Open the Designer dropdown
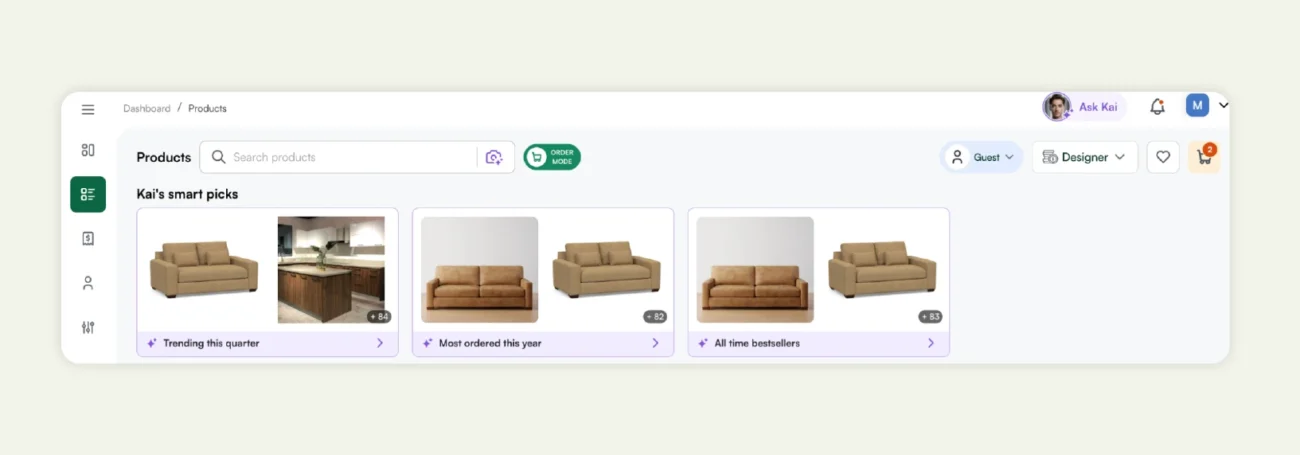 tap(1085, 157)
